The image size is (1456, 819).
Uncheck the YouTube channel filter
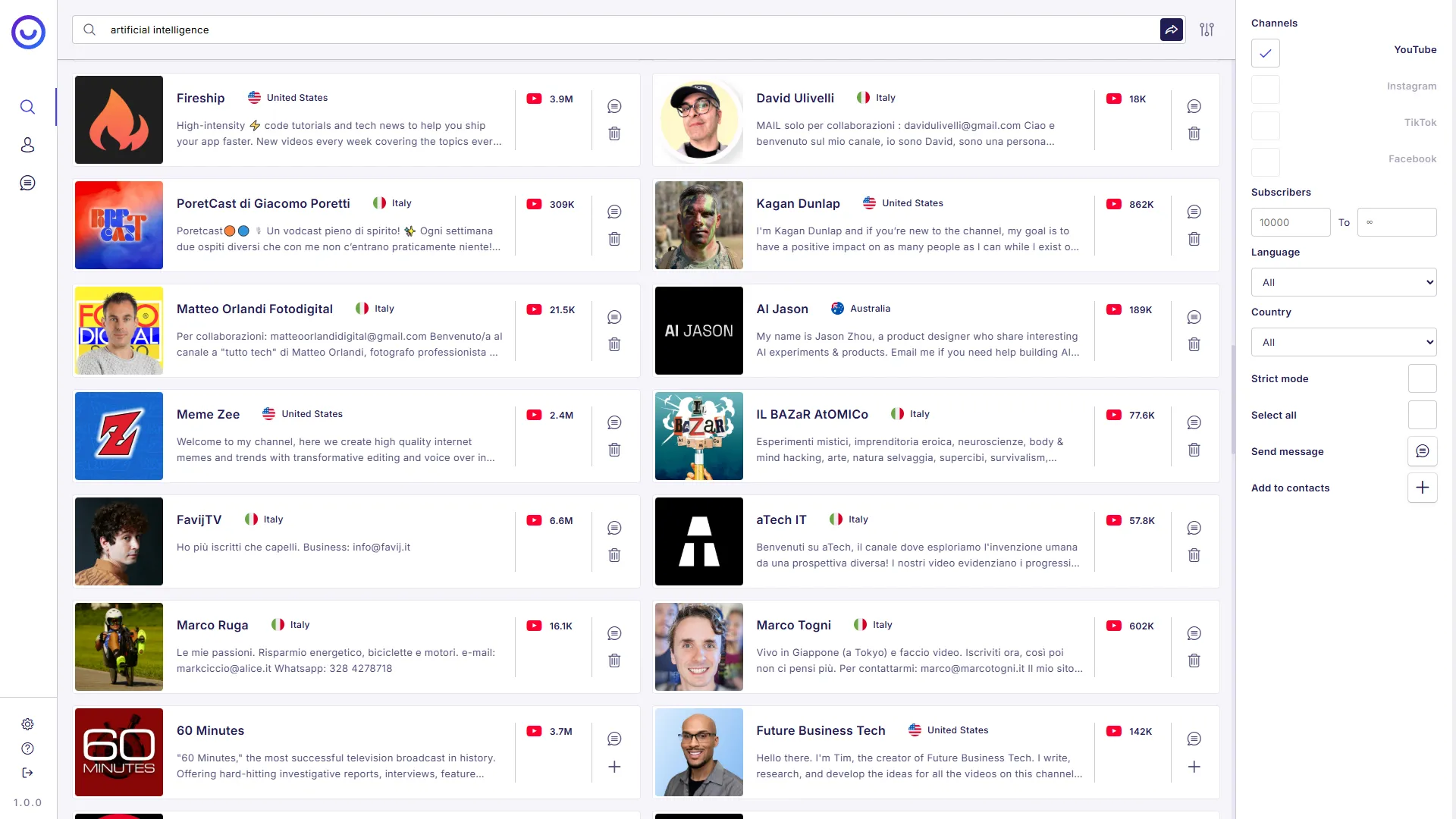[1265, 53]
